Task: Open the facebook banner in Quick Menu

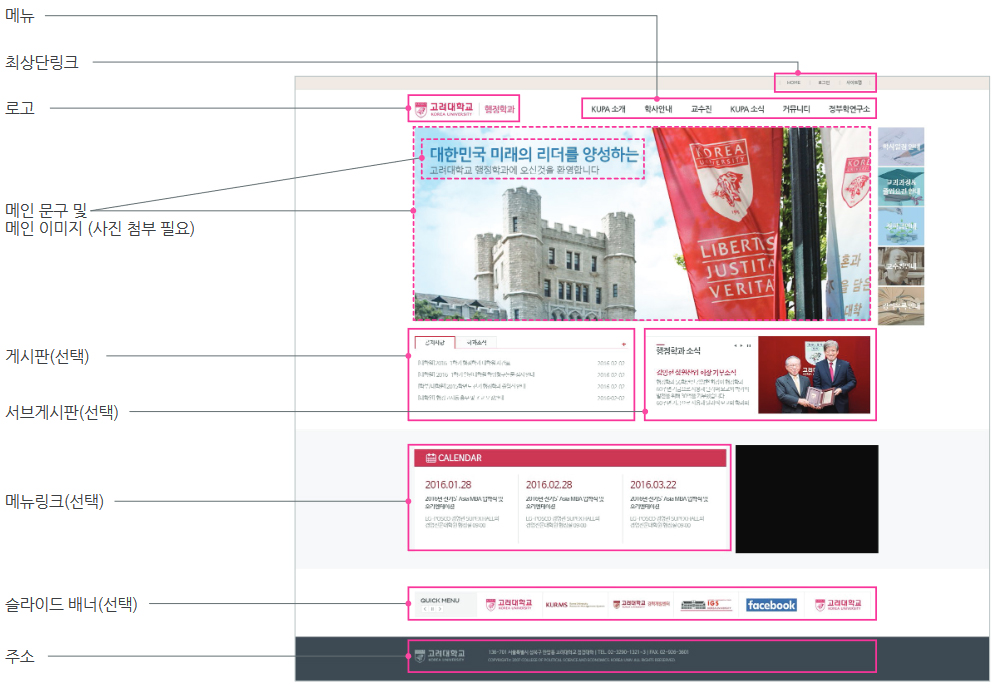Action: (x=771, y=605)
